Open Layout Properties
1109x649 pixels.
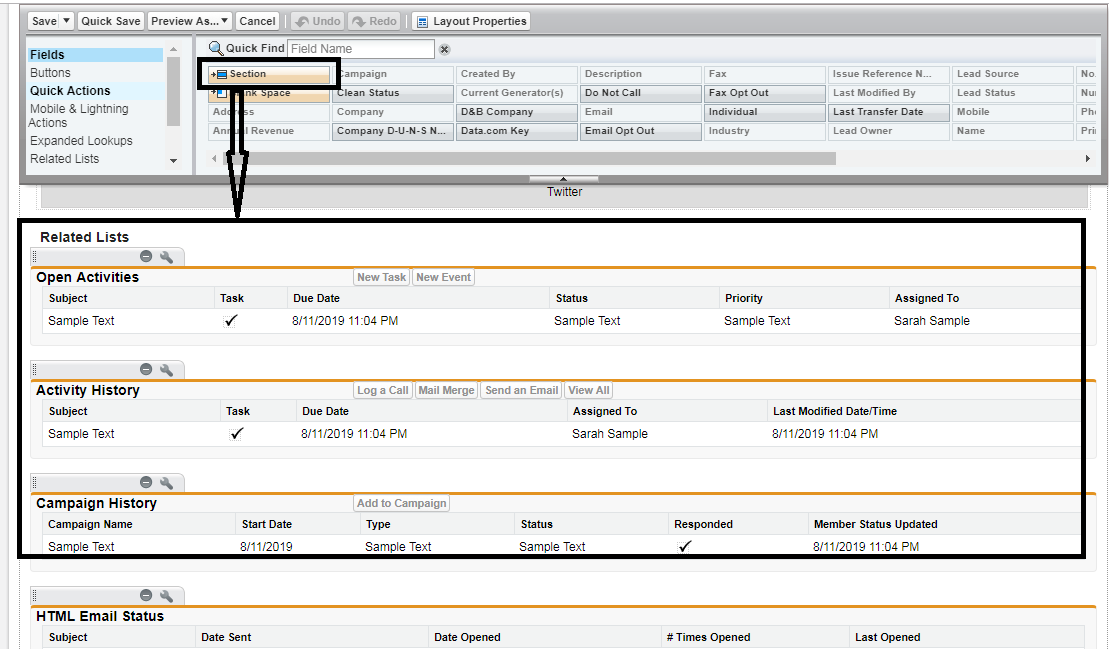[470, 21]
